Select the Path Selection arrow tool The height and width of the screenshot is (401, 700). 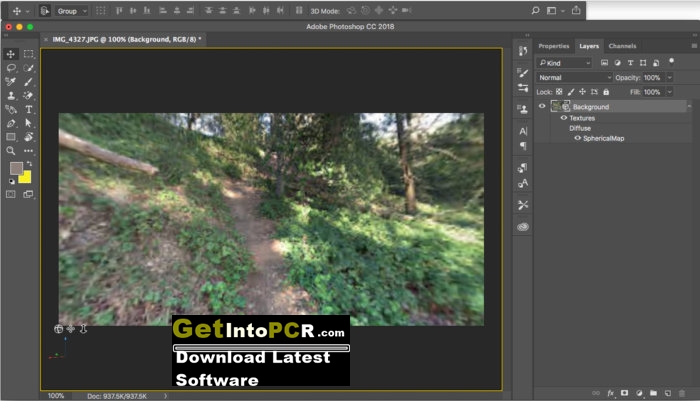click(29, 123)
